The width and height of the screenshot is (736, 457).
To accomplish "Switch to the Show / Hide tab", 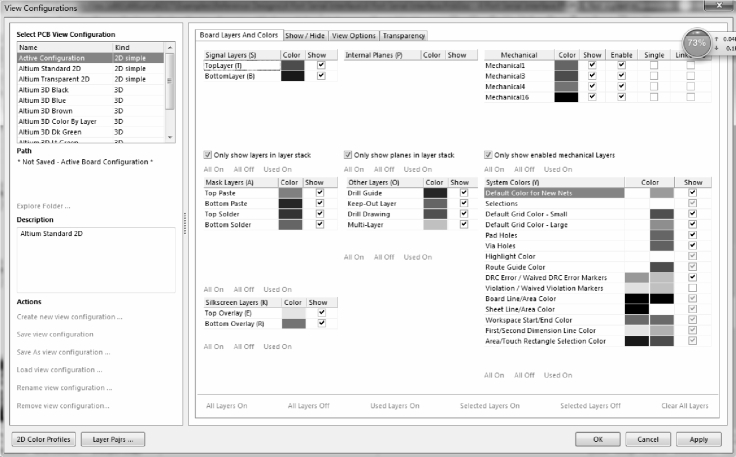I will pyautogui.click(x=305, y=36).
